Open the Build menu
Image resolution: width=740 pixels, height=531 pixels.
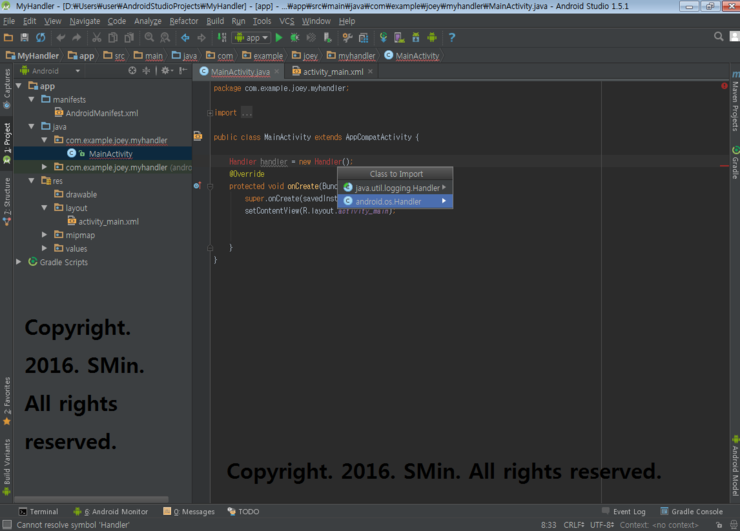[215, 21]
